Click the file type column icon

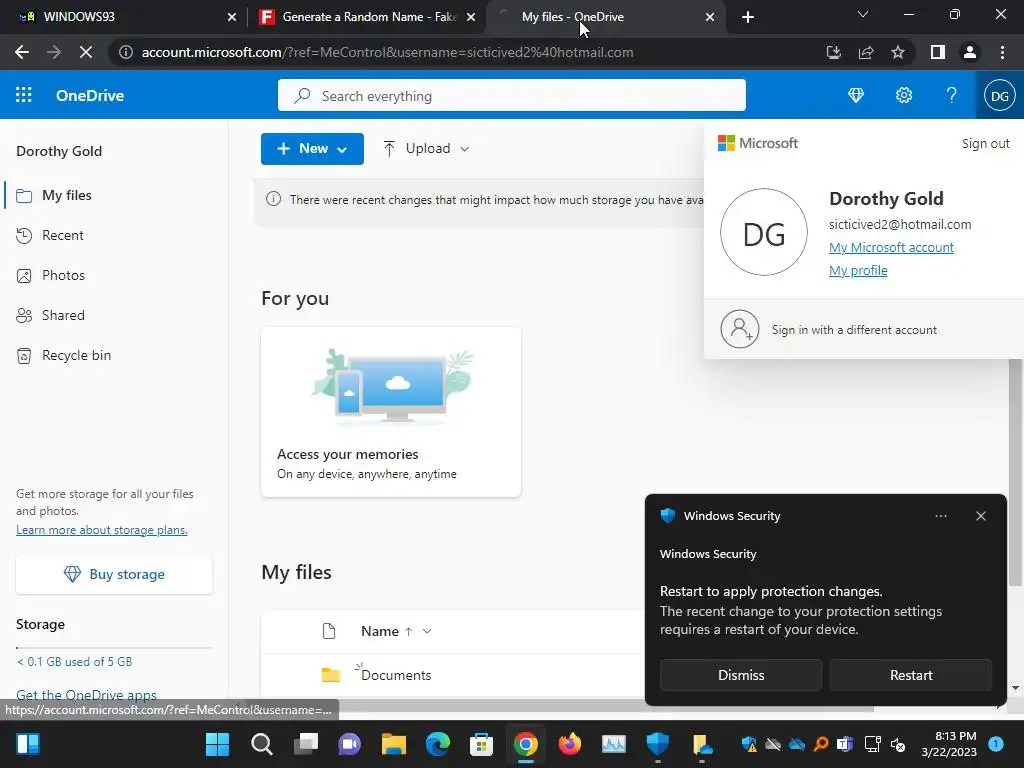[329, 631]
